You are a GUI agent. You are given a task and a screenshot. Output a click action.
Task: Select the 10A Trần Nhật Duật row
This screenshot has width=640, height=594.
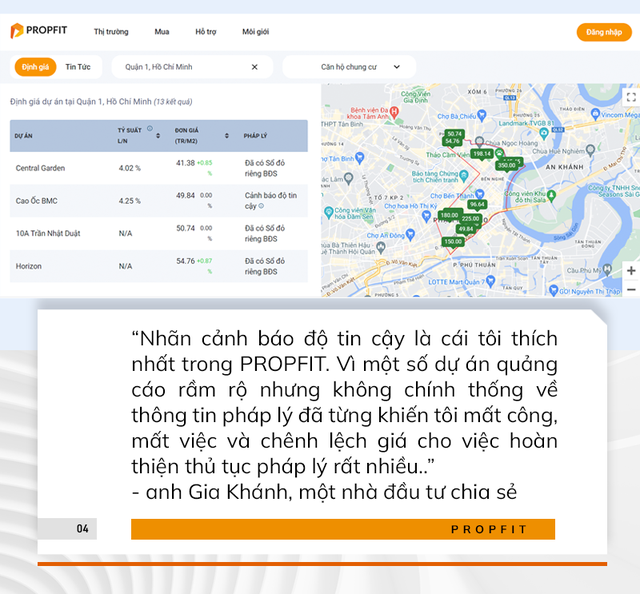[159, 234]
